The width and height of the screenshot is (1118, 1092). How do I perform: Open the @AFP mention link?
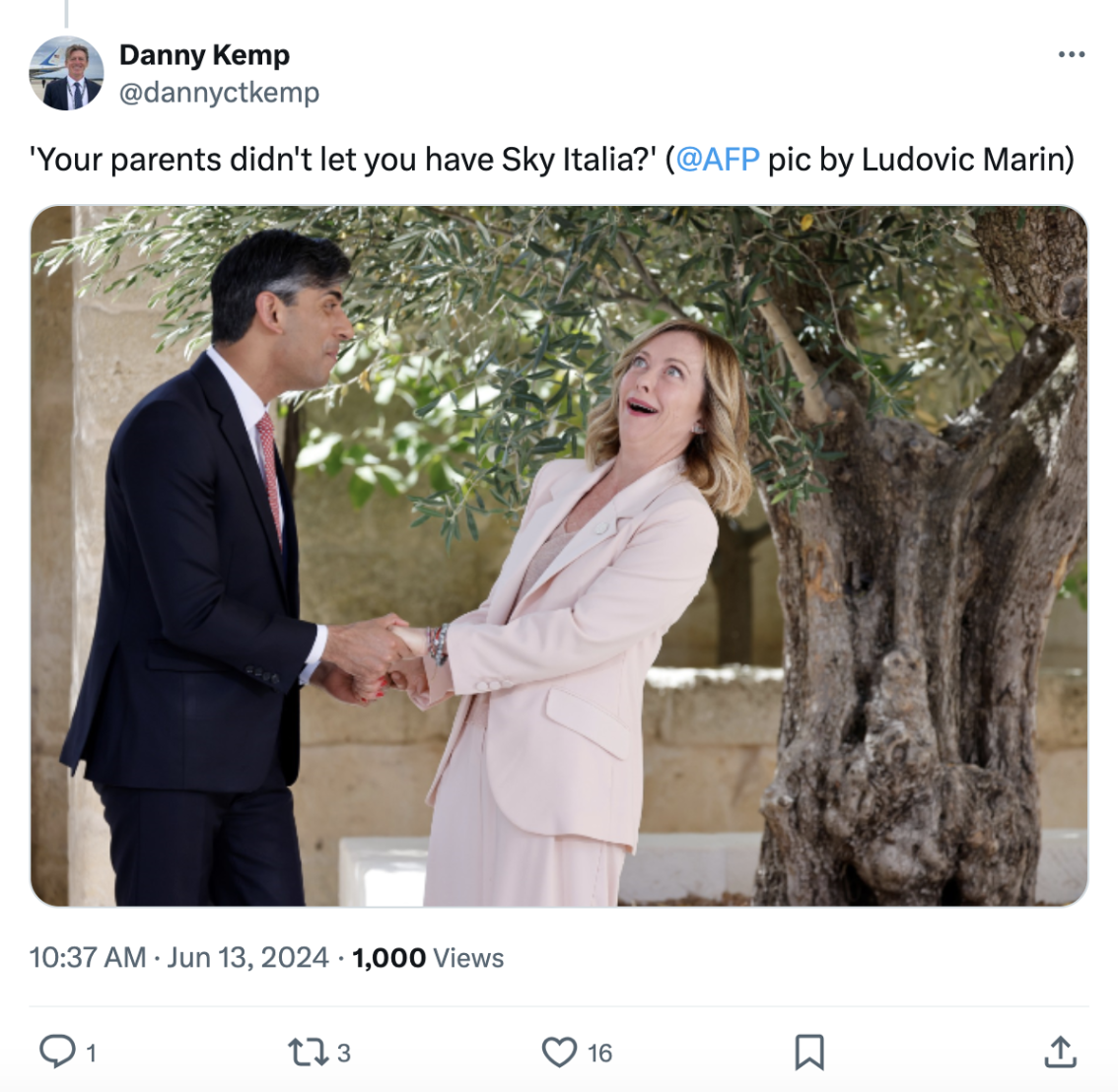coord(718,159)
